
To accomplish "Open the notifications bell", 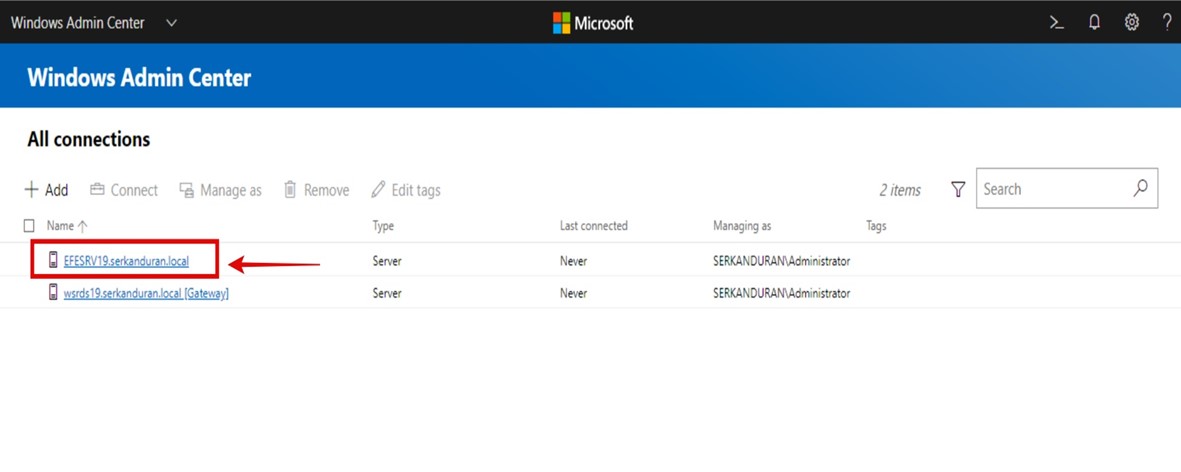I will point(1094,23).
